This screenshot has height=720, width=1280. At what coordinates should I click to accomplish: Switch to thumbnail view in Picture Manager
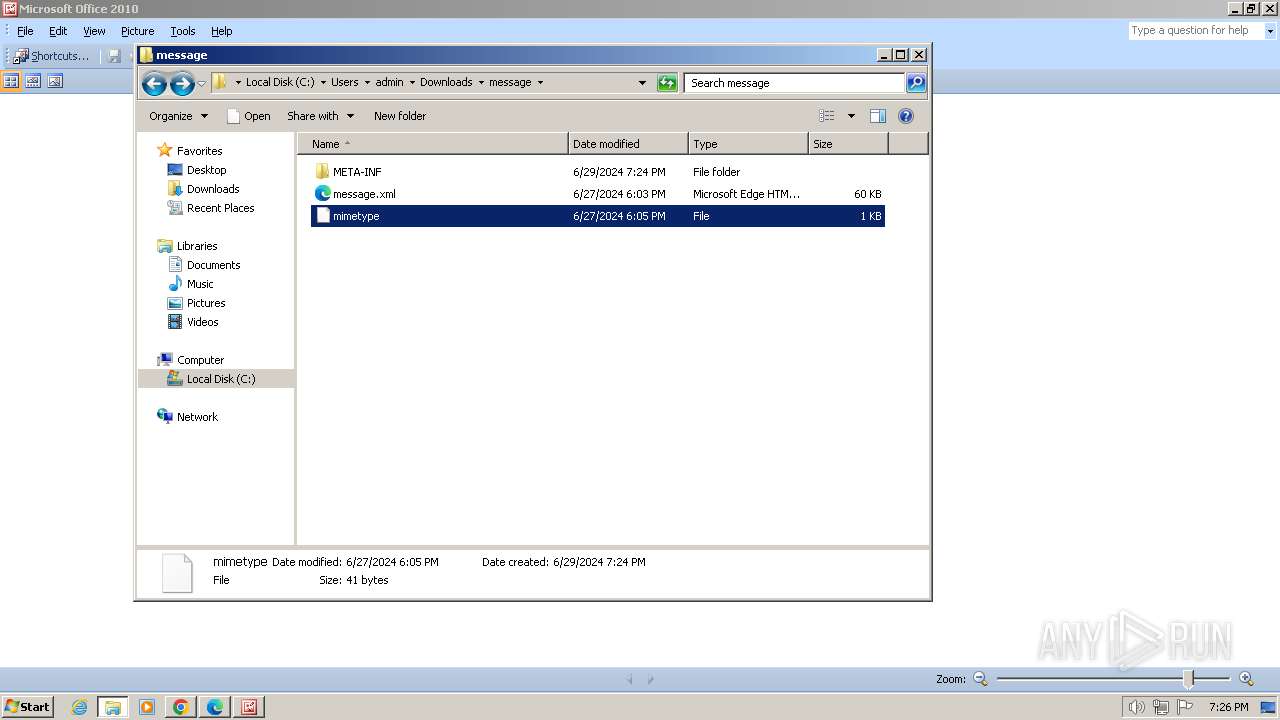(11, 81)
